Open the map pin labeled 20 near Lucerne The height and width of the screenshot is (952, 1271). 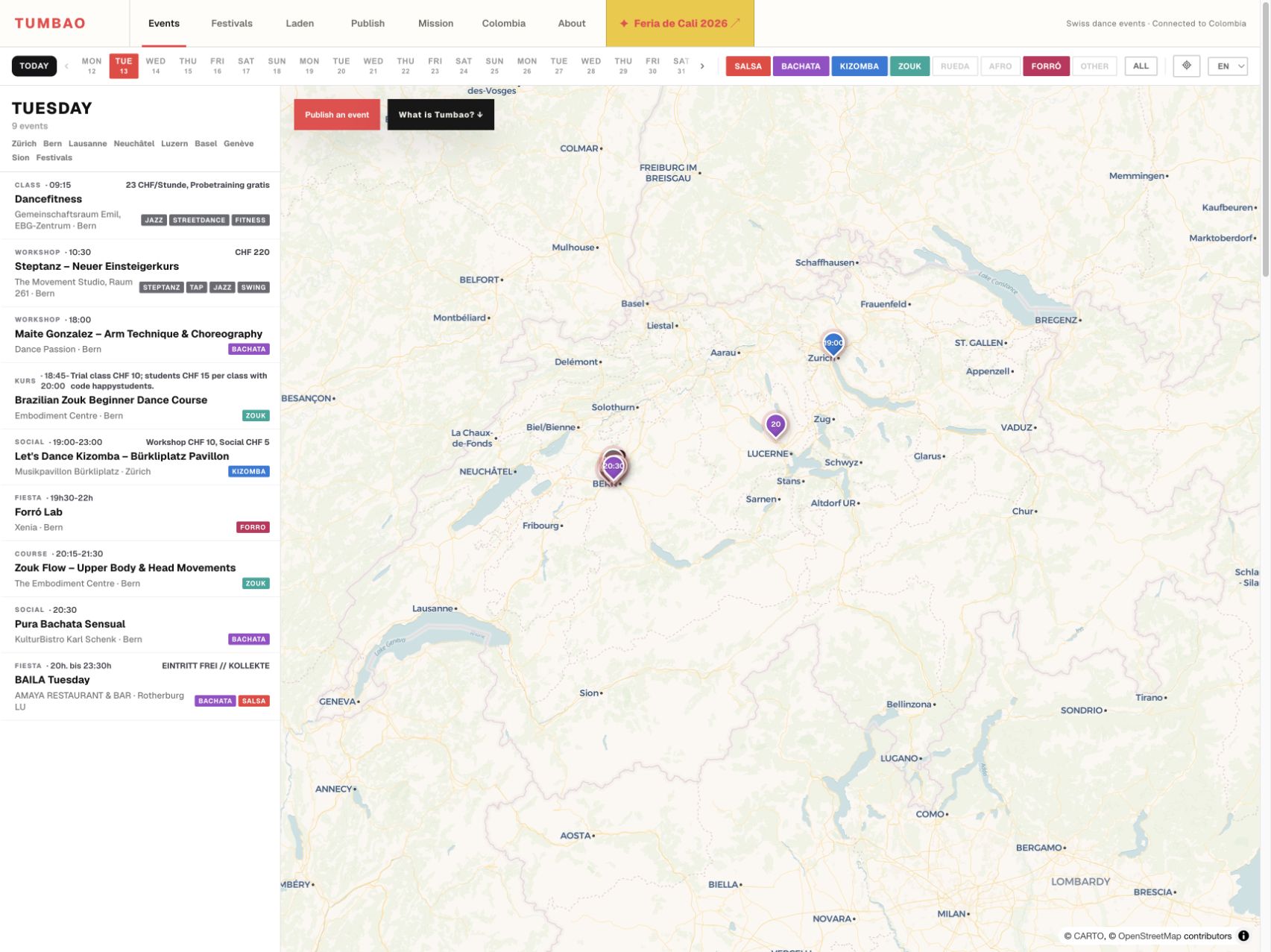[x=776, y=425]
